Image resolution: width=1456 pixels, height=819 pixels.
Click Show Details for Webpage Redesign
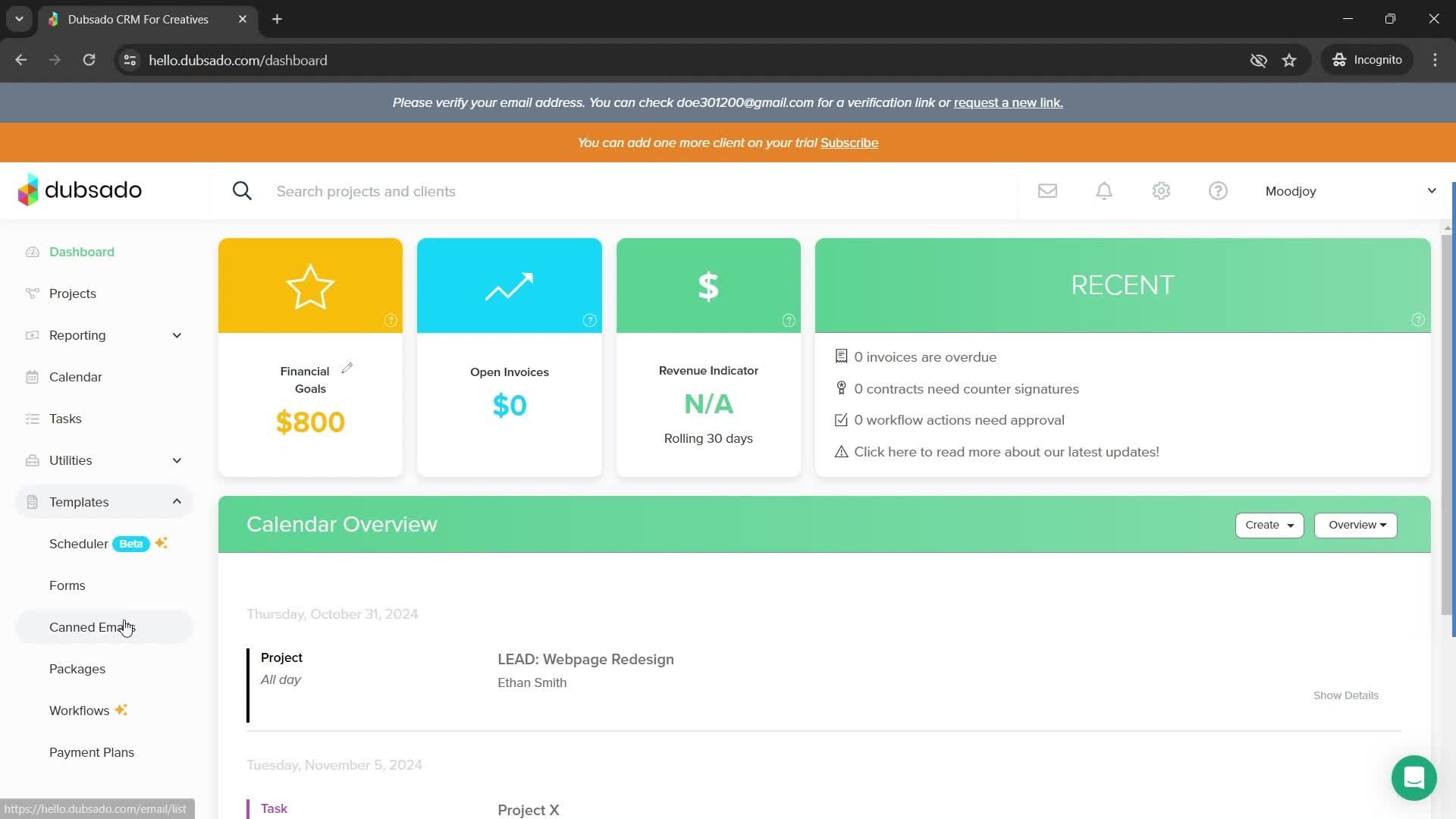(x=1345, y=695)
